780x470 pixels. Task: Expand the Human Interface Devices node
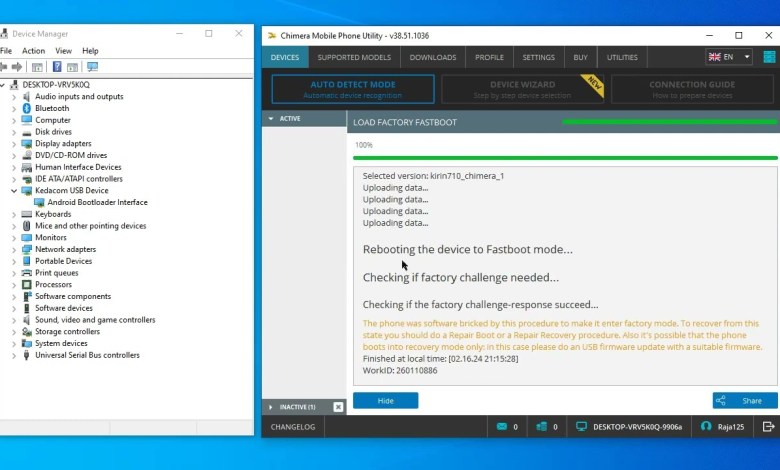click(x=14, y=167)
